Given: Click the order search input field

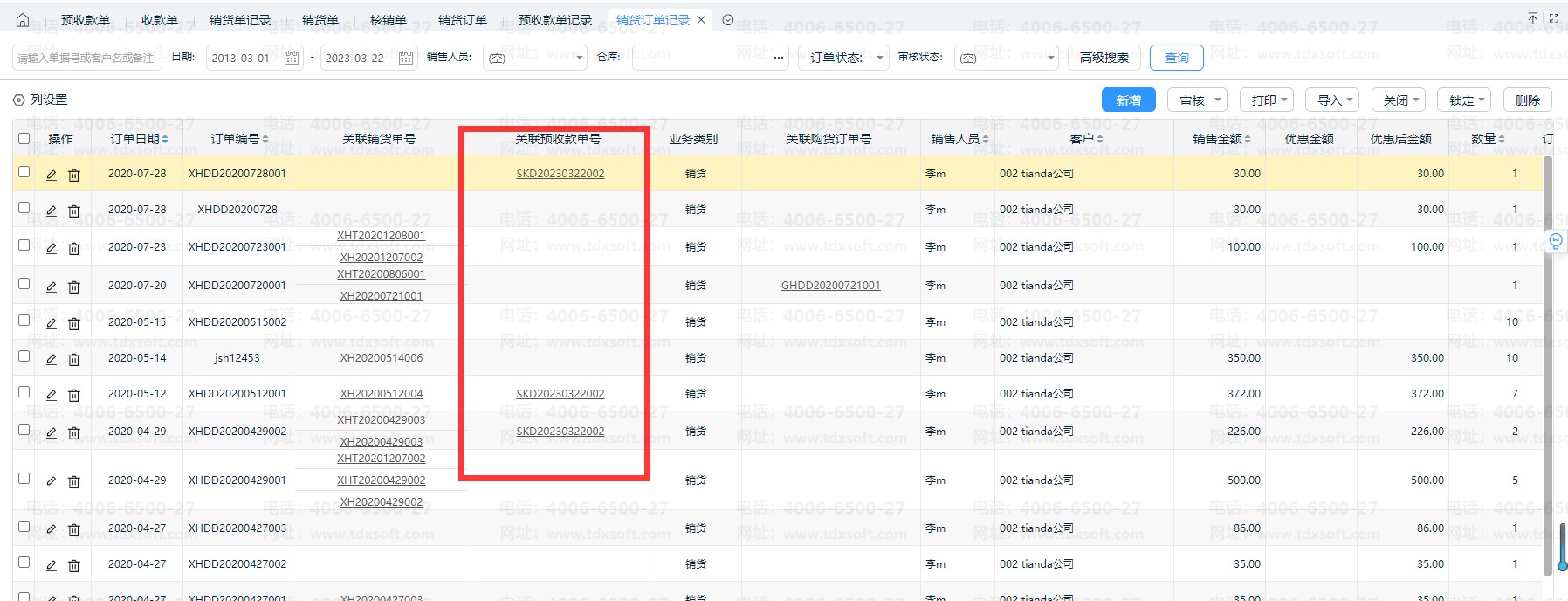Looking at the screenshot, I should [x=87, y=58].
